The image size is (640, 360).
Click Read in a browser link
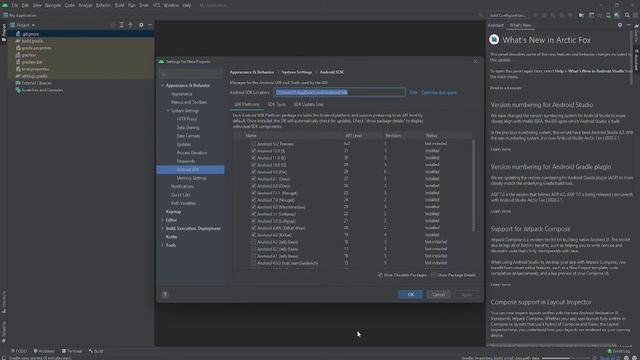pyautogui.click(x=506, y=88)
